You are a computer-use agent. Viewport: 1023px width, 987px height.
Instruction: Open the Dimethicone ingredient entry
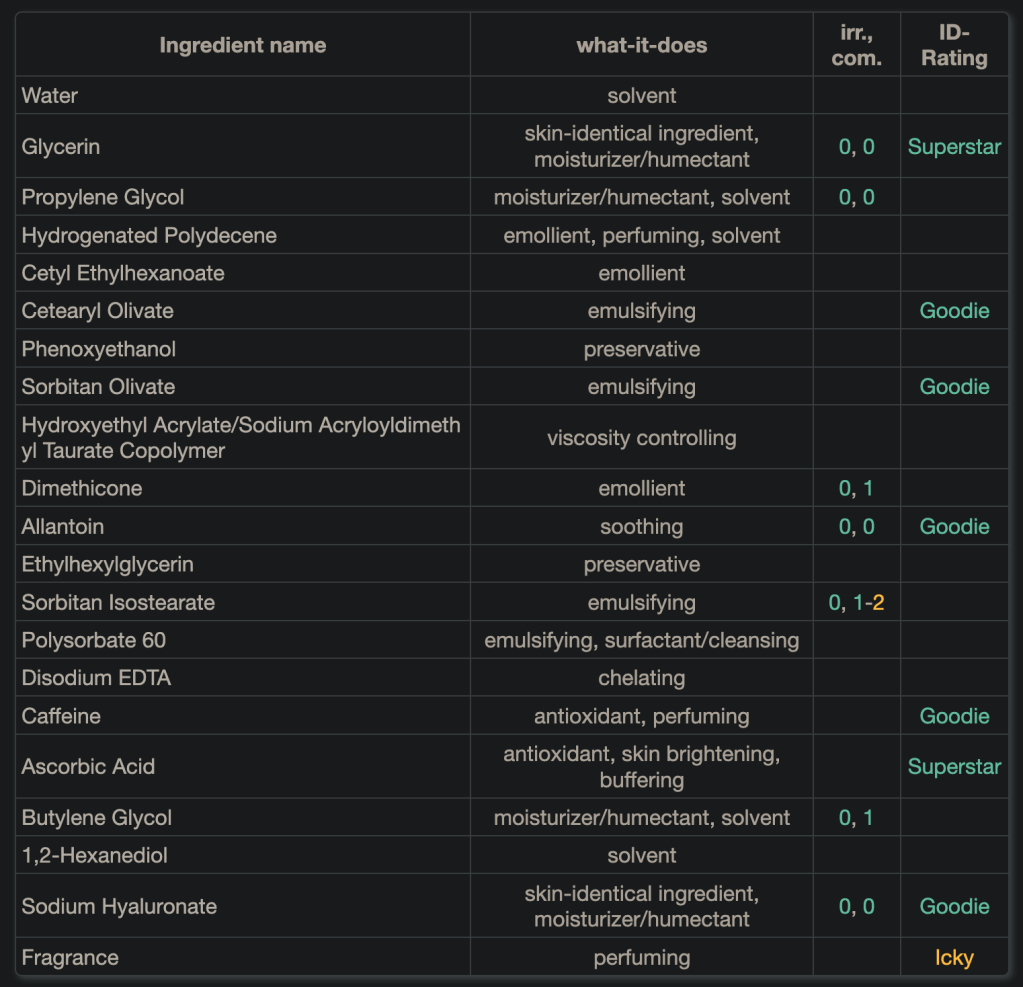tap(82, 489)
